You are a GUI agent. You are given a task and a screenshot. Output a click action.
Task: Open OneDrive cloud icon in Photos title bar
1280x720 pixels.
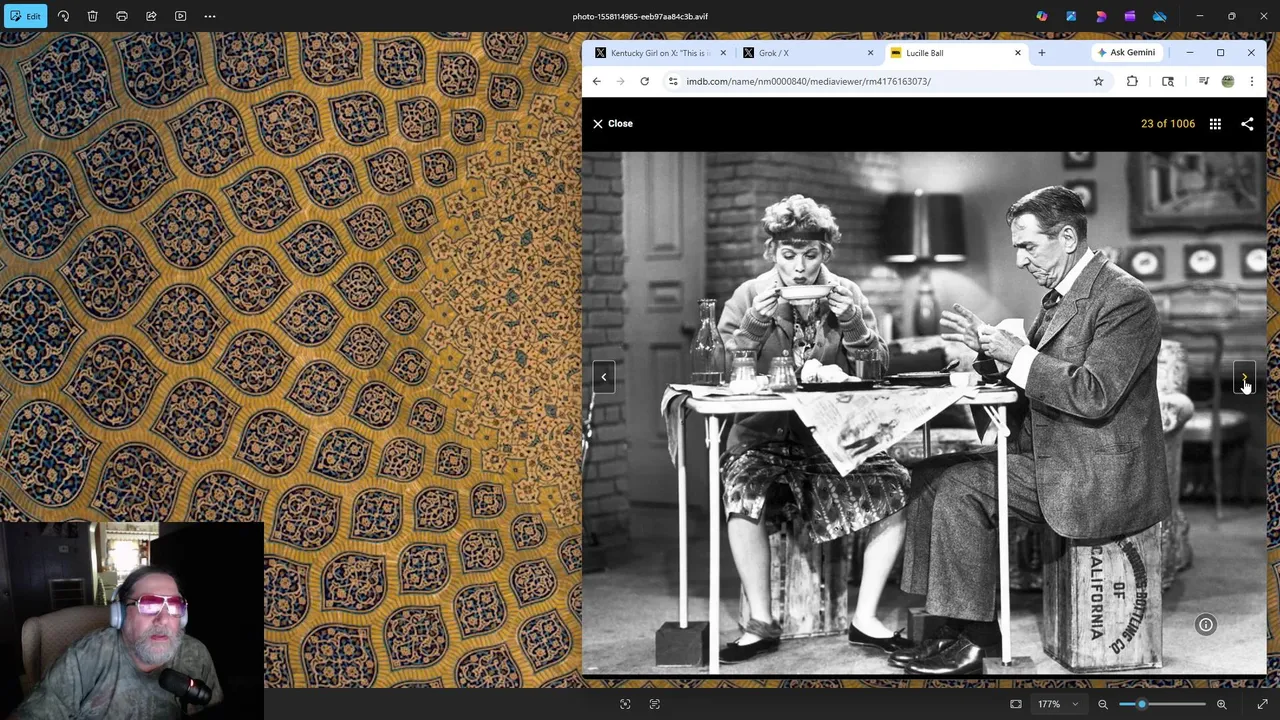click(x=1160, y=16)
